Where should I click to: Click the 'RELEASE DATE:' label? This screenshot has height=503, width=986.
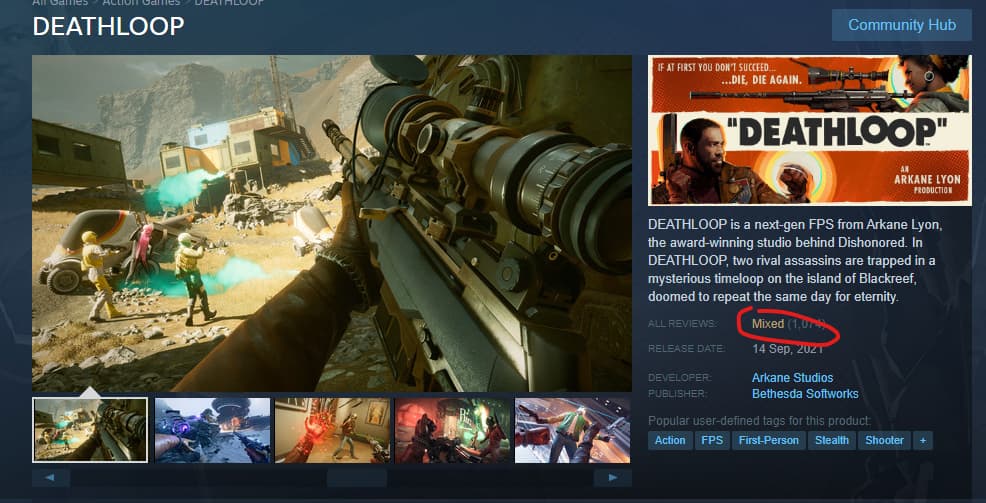(x=687, y=348)
